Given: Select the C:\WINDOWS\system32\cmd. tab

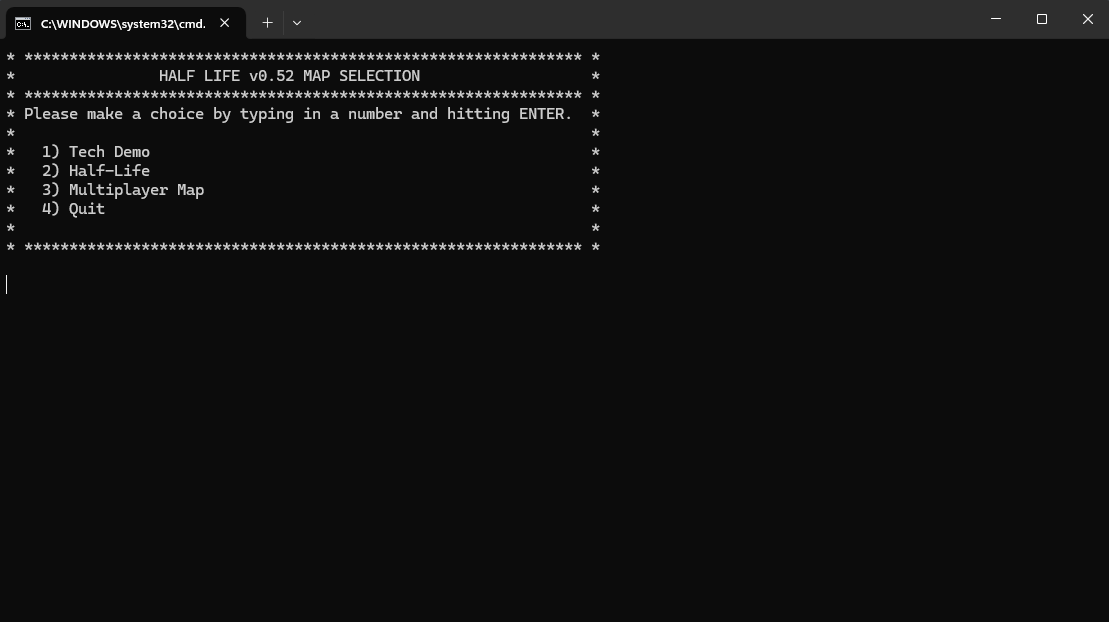Looking at the screenshot, I should 126,23.
